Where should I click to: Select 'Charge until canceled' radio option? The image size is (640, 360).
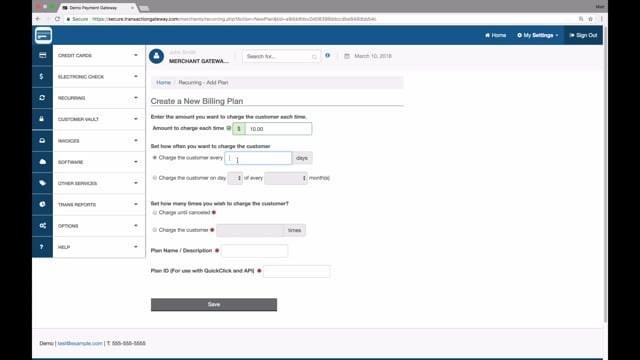pyautogui.click(x=155, y=212)
